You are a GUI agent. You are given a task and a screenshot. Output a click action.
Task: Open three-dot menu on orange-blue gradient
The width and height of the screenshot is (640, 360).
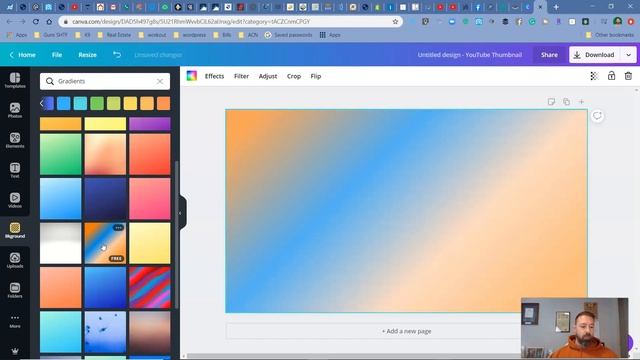[x=118, y=228]
